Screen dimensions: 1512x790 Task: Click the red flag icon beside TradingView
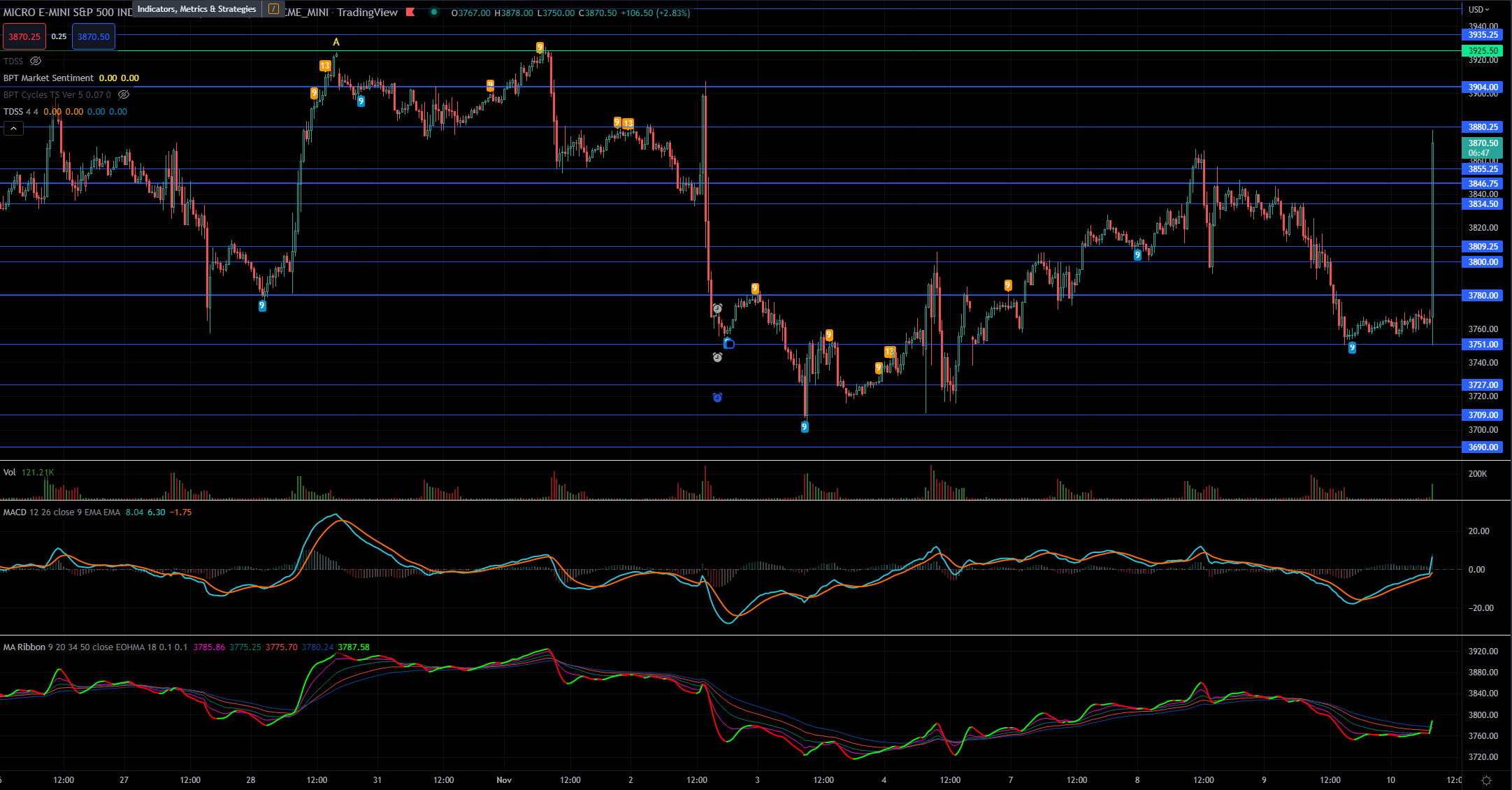pyautogui.click(x=410, y=13)
